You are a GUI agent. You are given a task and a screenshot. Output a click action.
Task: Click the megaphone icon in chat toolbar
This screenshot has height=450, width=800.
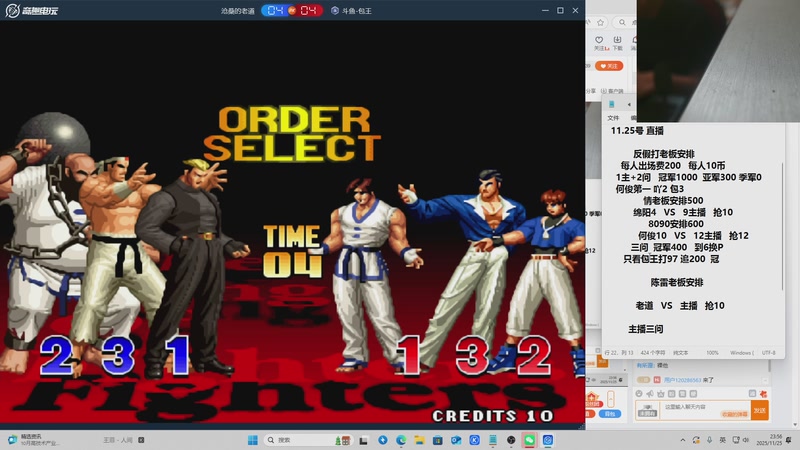(650, 394)
